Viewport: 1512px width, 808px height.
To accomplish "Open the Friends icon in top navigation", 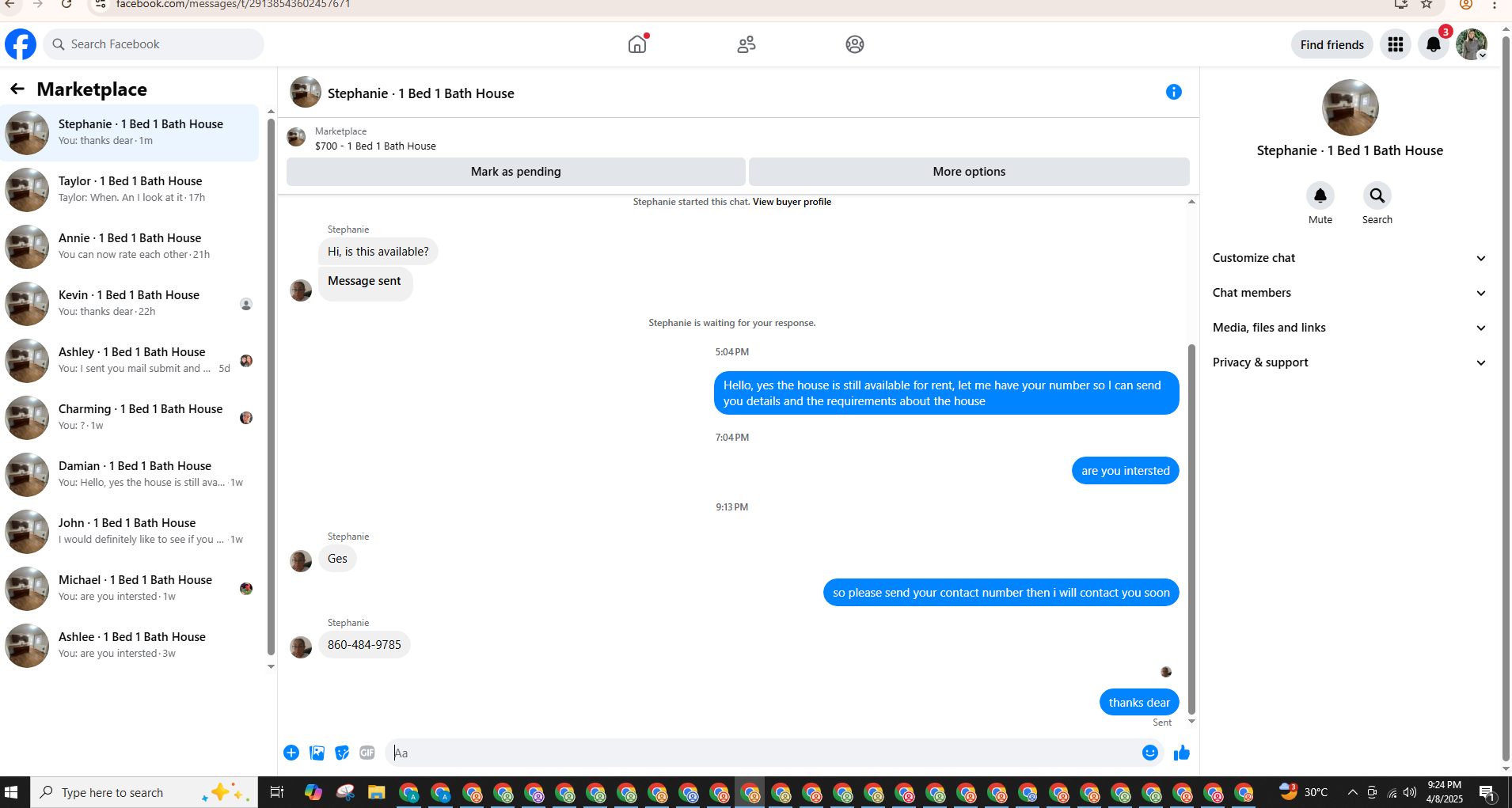I will 746,44.
